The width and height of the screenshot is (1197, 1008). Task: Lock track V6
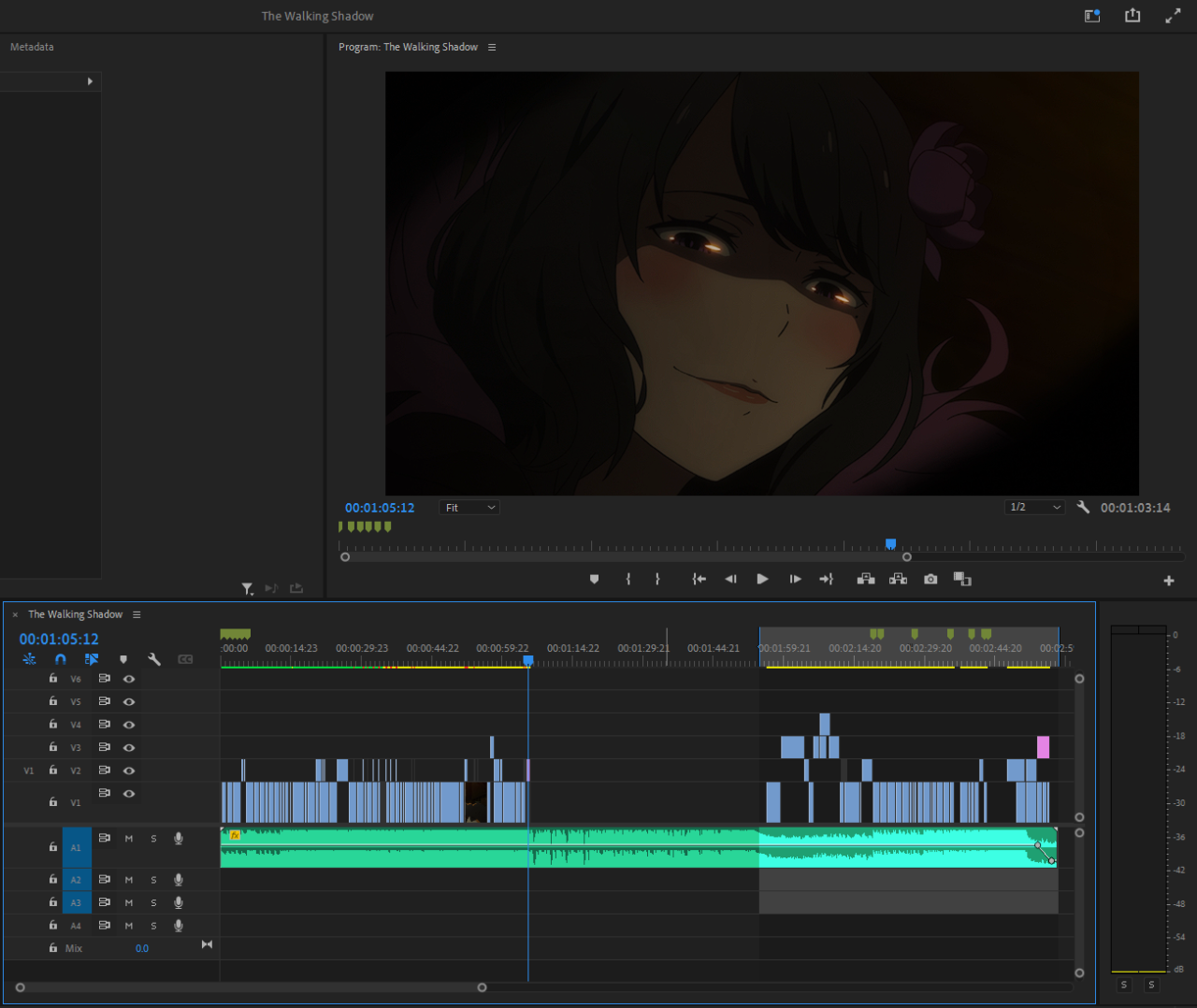point(53,678)
